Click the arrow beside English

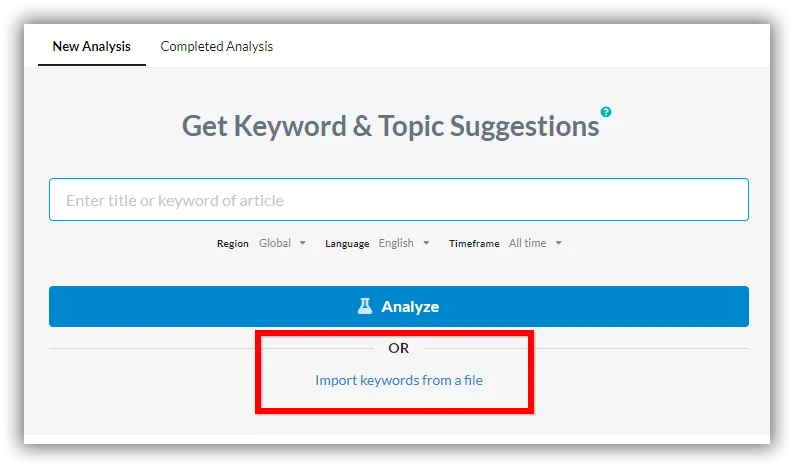(x=426, y=243)
